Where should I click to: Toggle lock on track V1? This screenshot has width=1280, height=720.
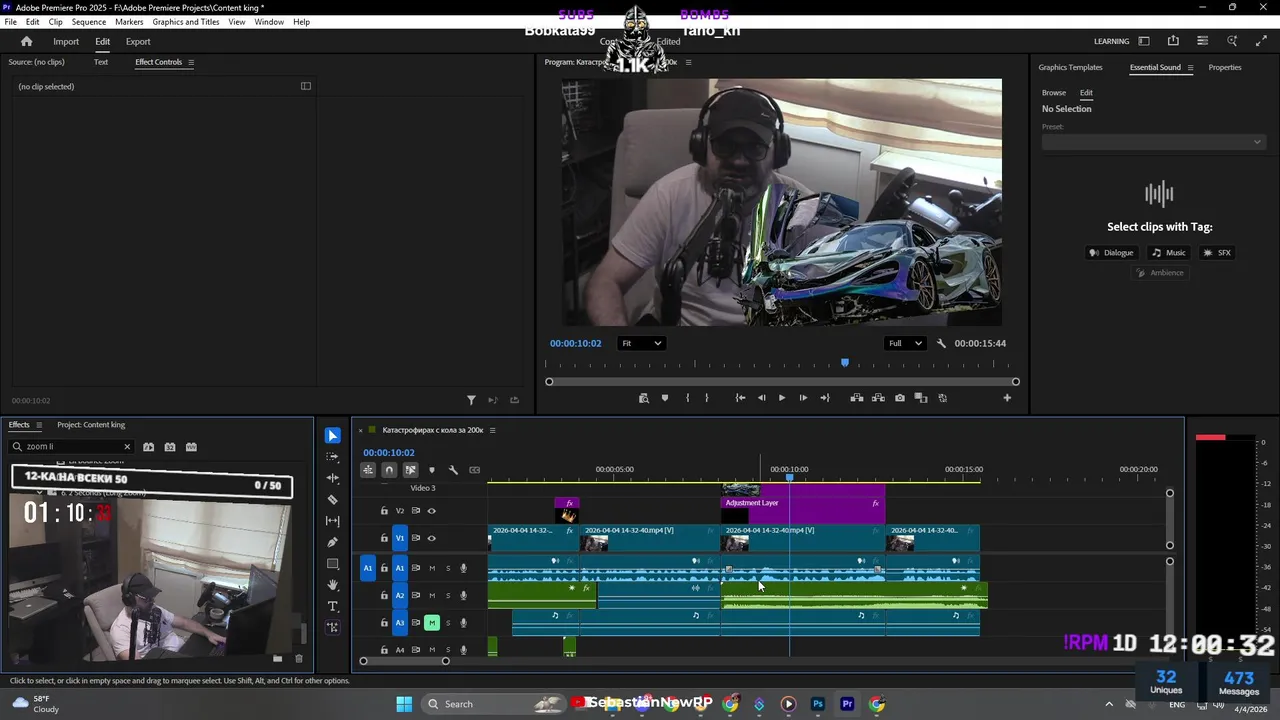[384, 538]
